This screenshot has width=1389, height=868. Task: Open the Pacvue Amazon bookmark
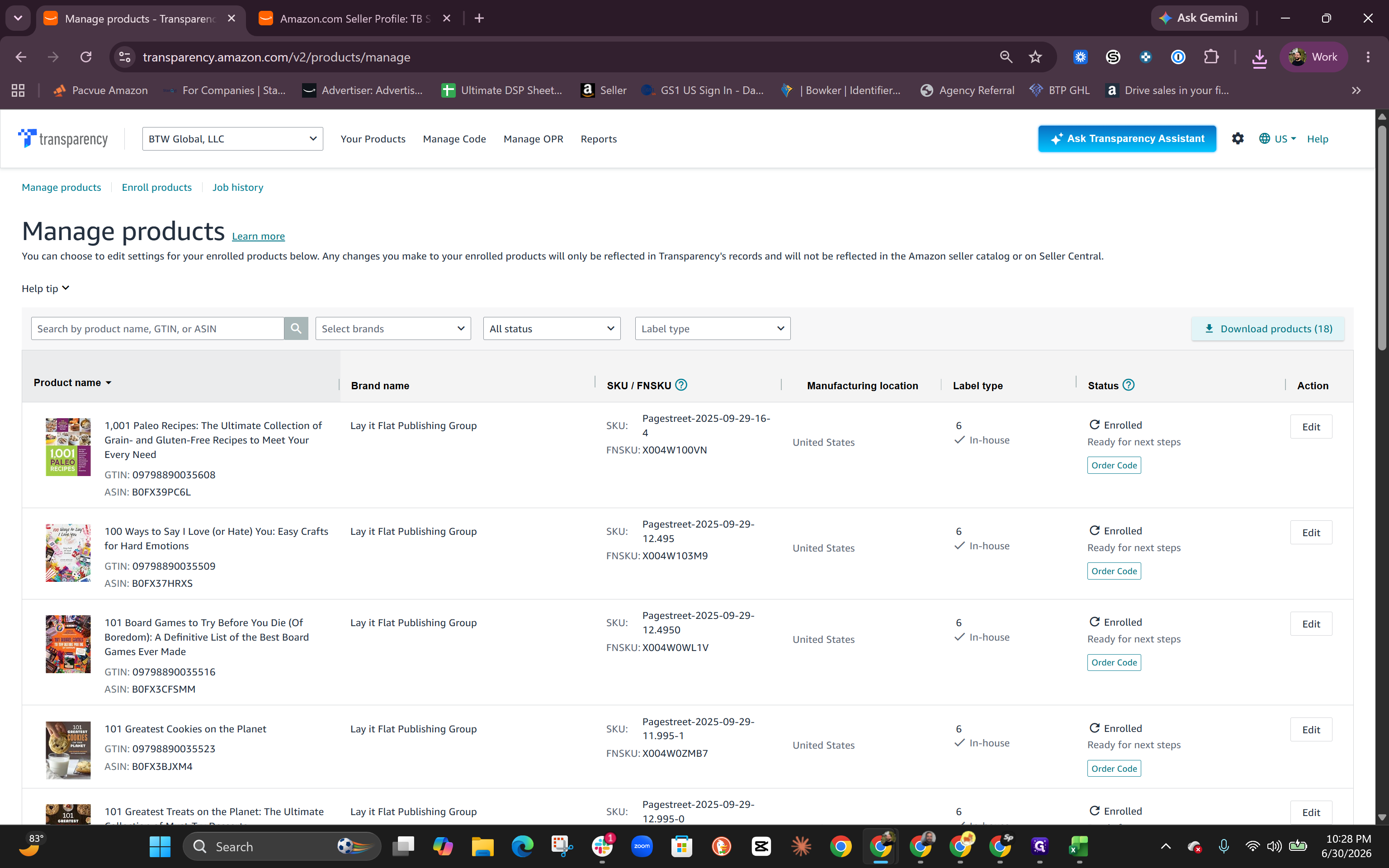click(x=100, y=90)
